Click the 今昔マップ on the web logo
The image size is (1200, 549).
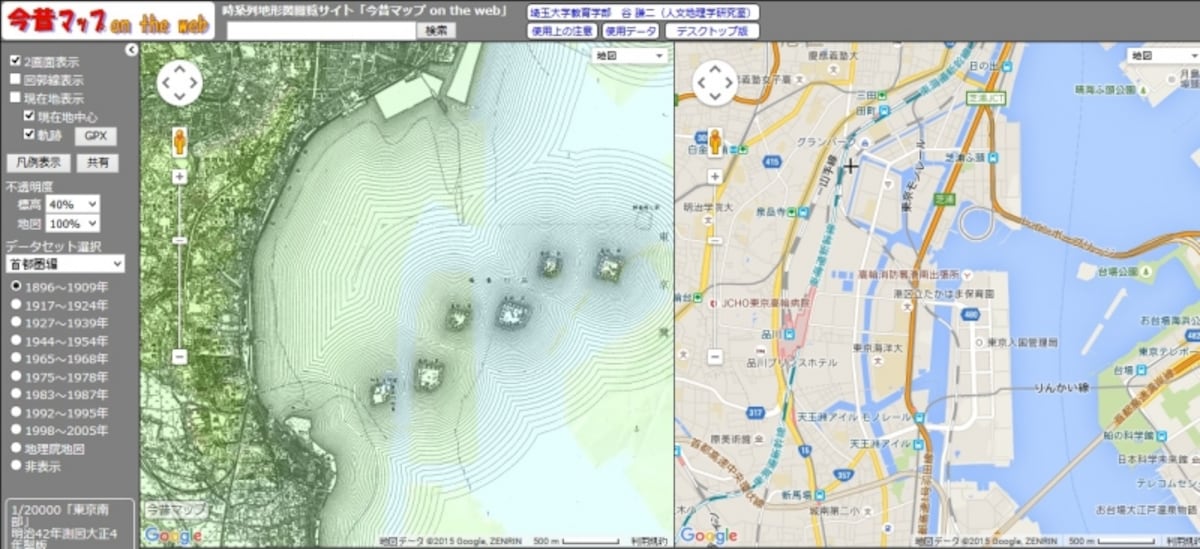[x=108, y=21]
